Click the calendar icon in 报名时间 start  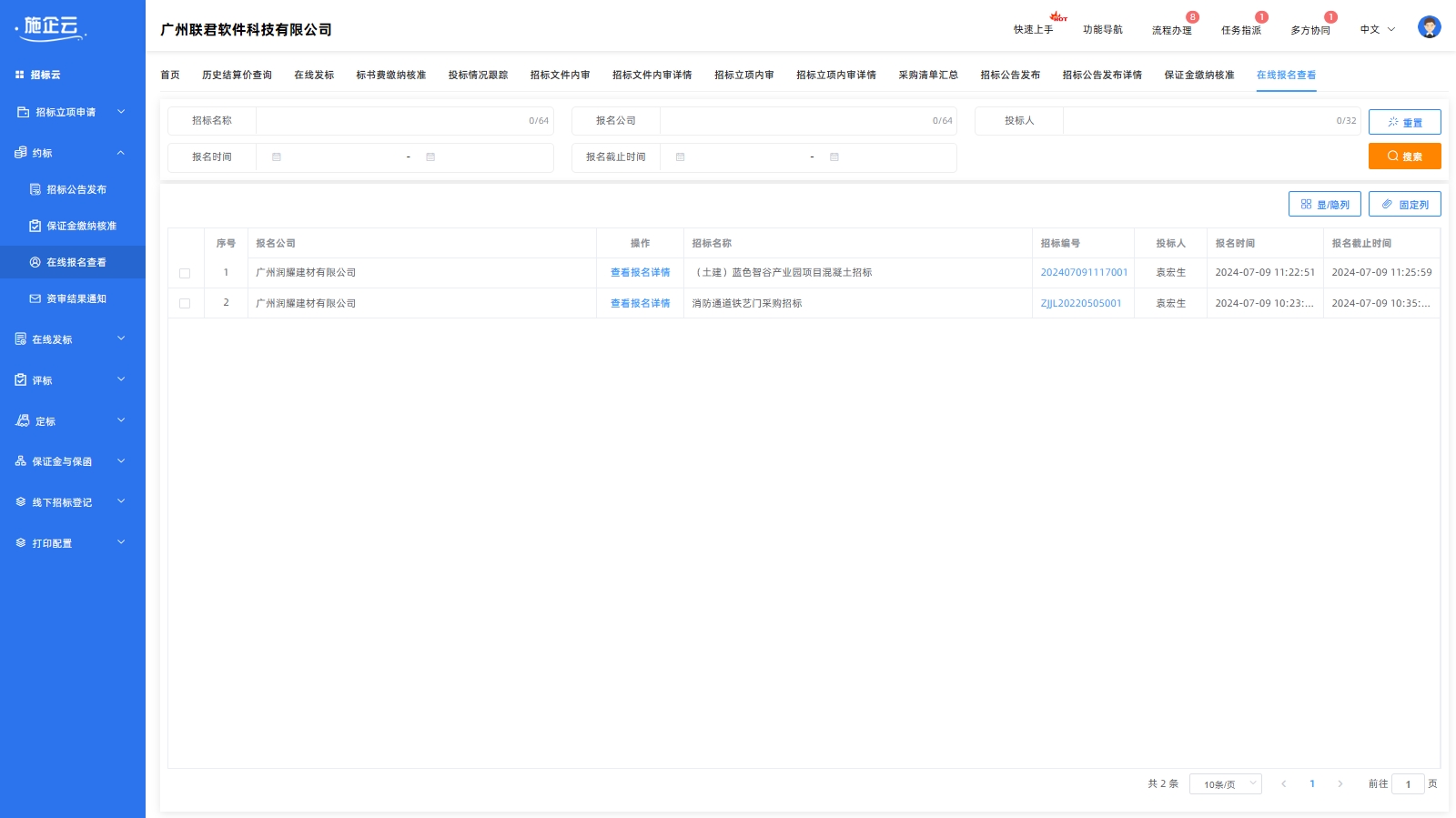click(277, 157)
